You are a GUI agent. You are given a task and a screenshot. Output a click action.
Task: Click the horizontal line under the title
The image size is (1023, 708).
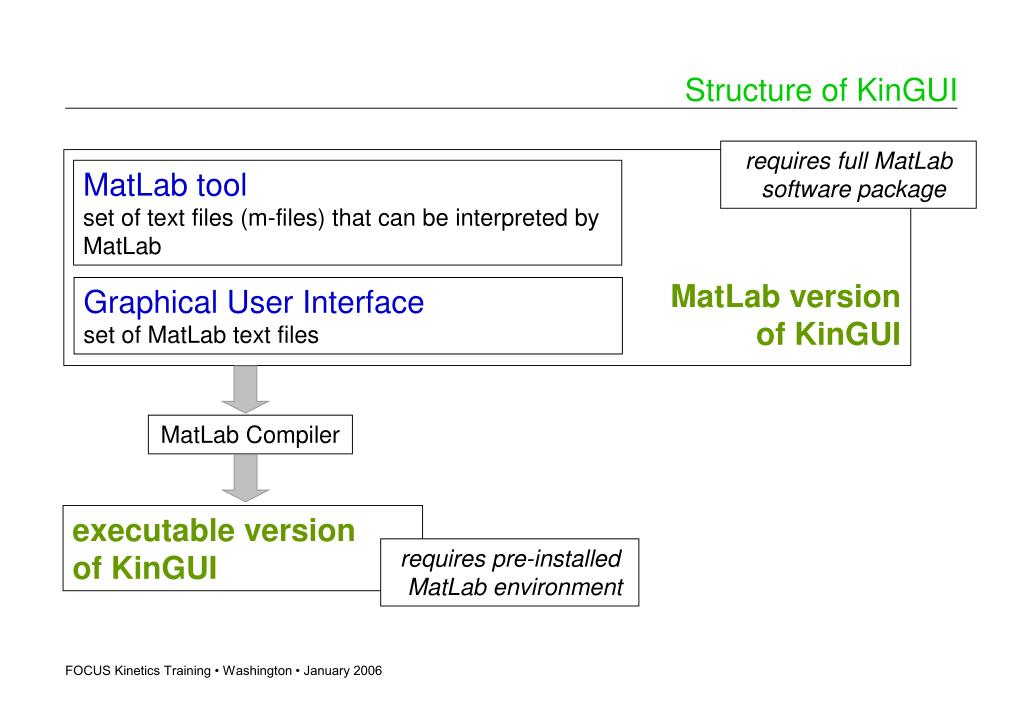(x=511, y=108)
